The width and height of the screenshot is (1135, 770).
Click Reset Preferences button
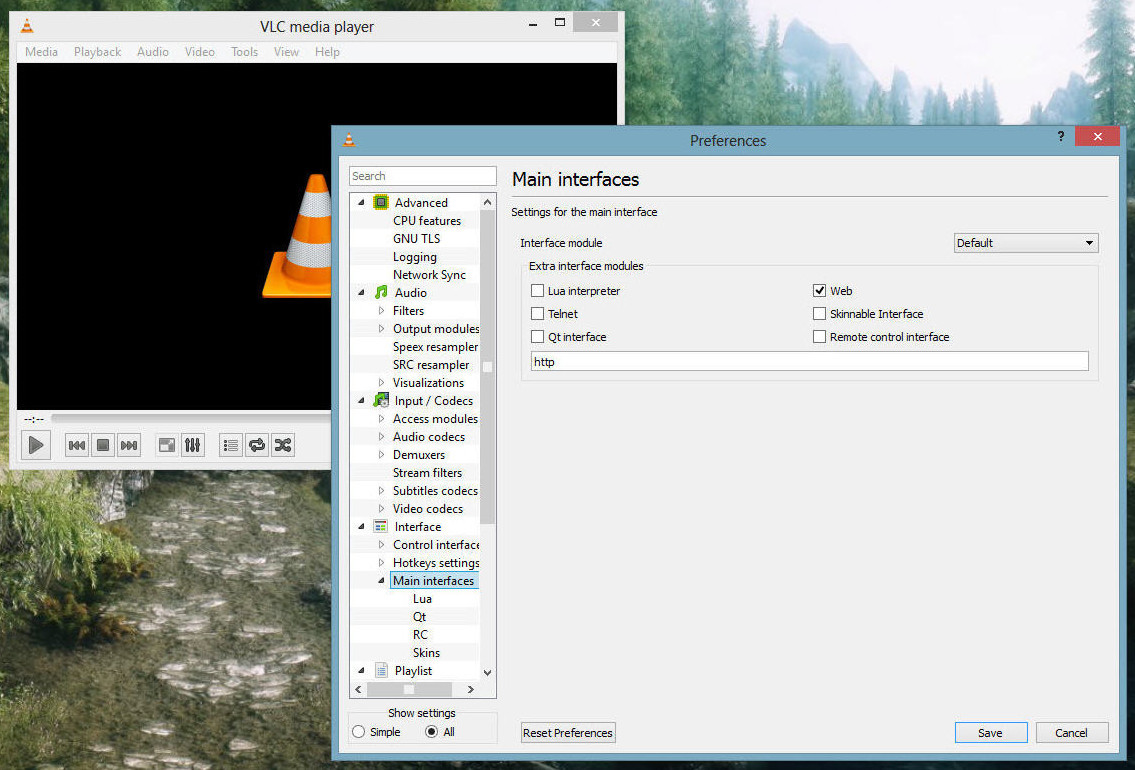[x=568, y=733]
